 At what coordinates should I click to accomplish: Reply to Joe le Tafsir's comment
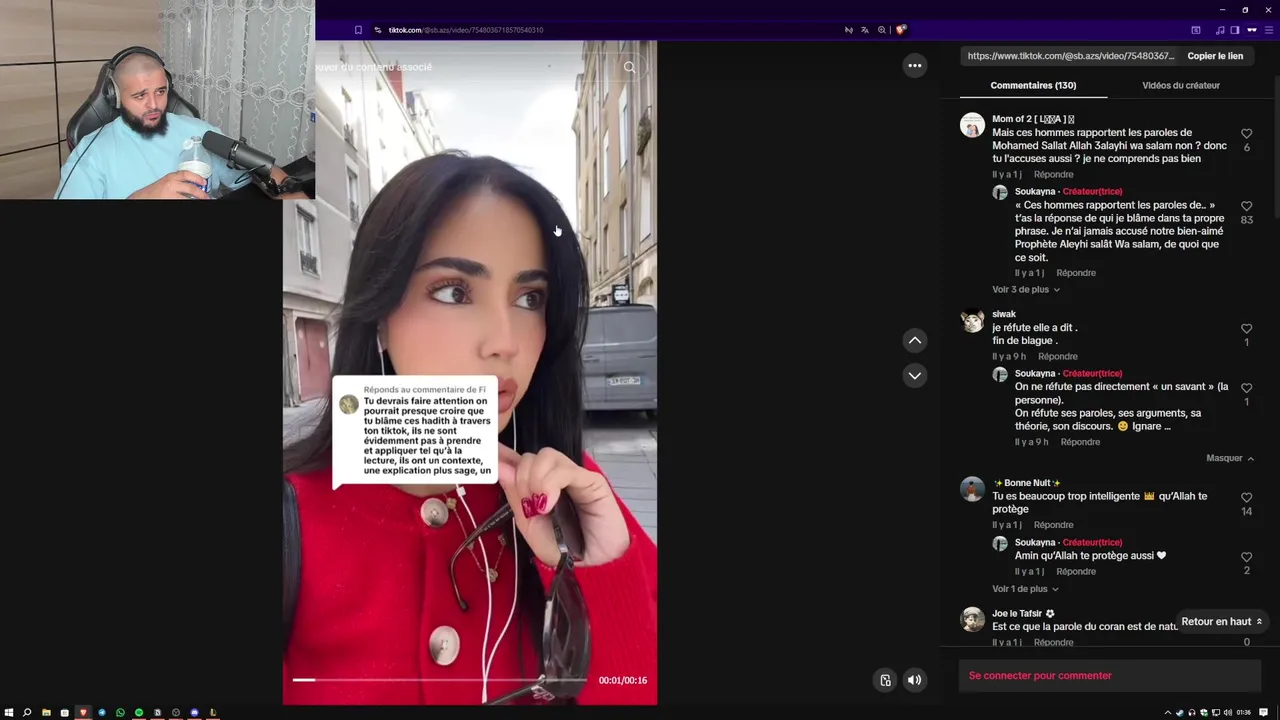tap(1053, 642)
